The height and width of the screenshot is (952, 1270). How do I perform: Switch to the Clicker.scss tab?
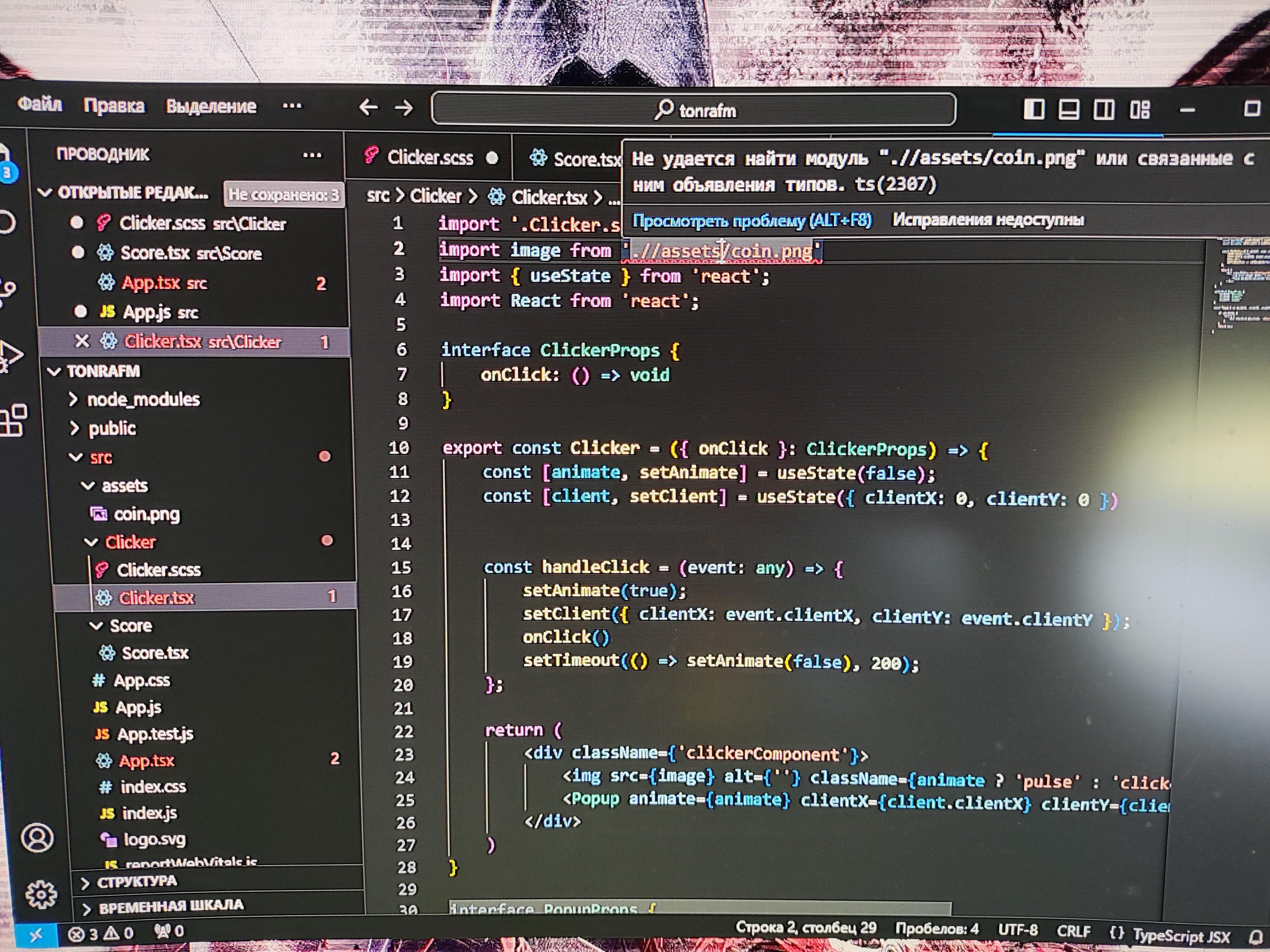[430, 157]
